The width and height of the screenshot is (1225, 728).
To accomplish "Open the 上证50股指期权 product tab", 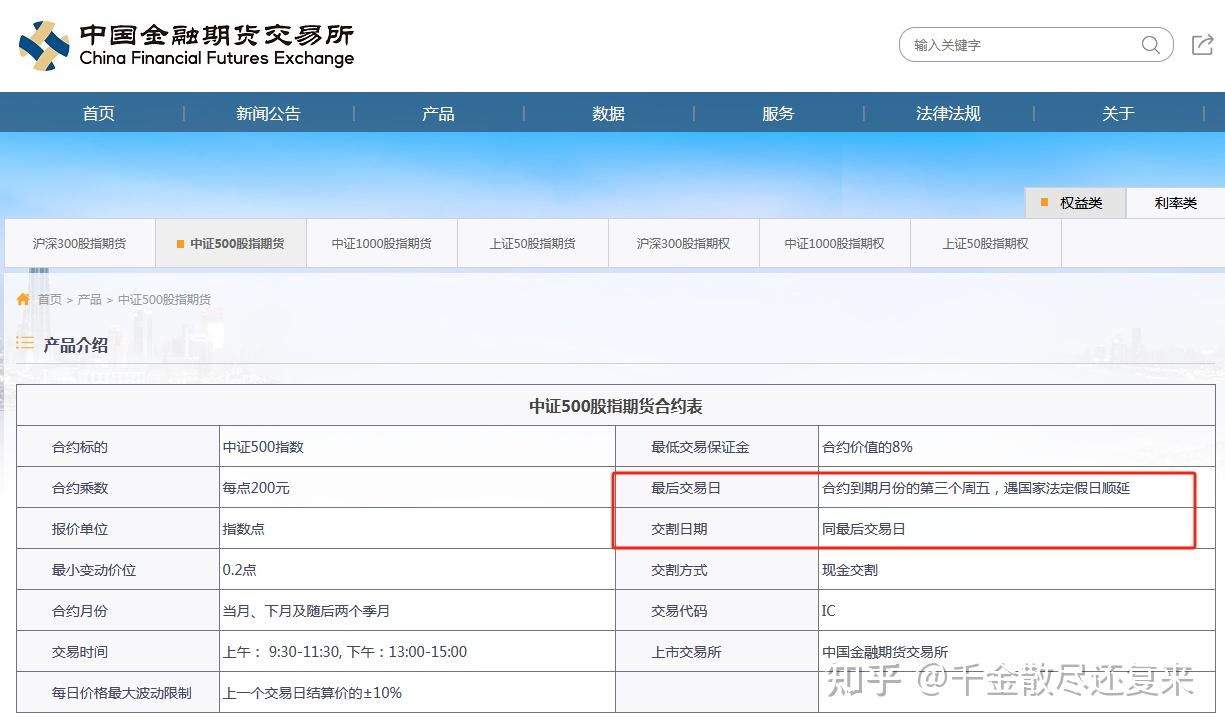I will pyautogui.click(x=985, y=242).
